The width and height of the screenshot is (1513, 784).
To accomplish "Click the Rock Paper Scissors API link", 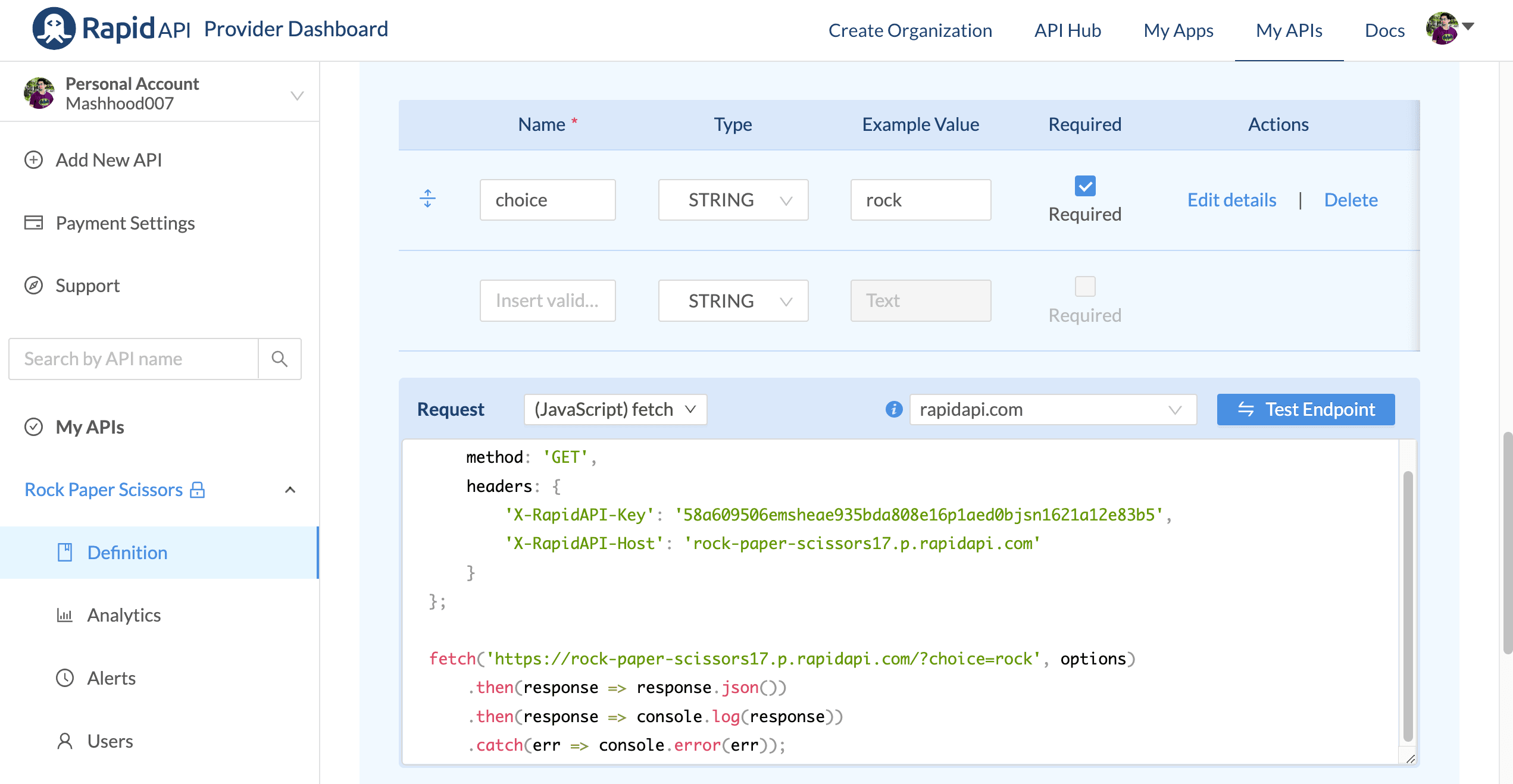I will pyautogui.click(x=104, y=490).
